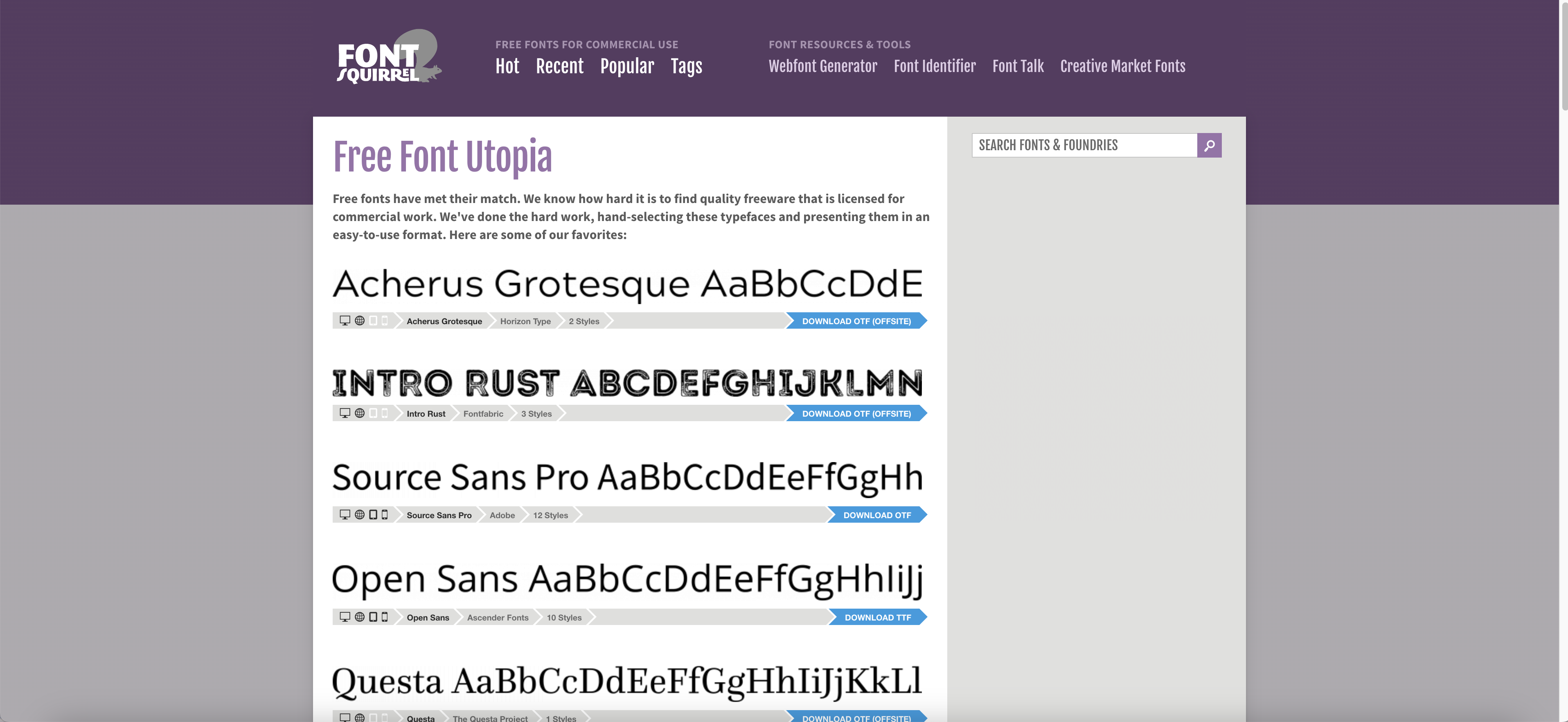This screenshot has width=1568, height=722.
Task: Click the desktop icon in Open Sans row
Action: point(345,617)
